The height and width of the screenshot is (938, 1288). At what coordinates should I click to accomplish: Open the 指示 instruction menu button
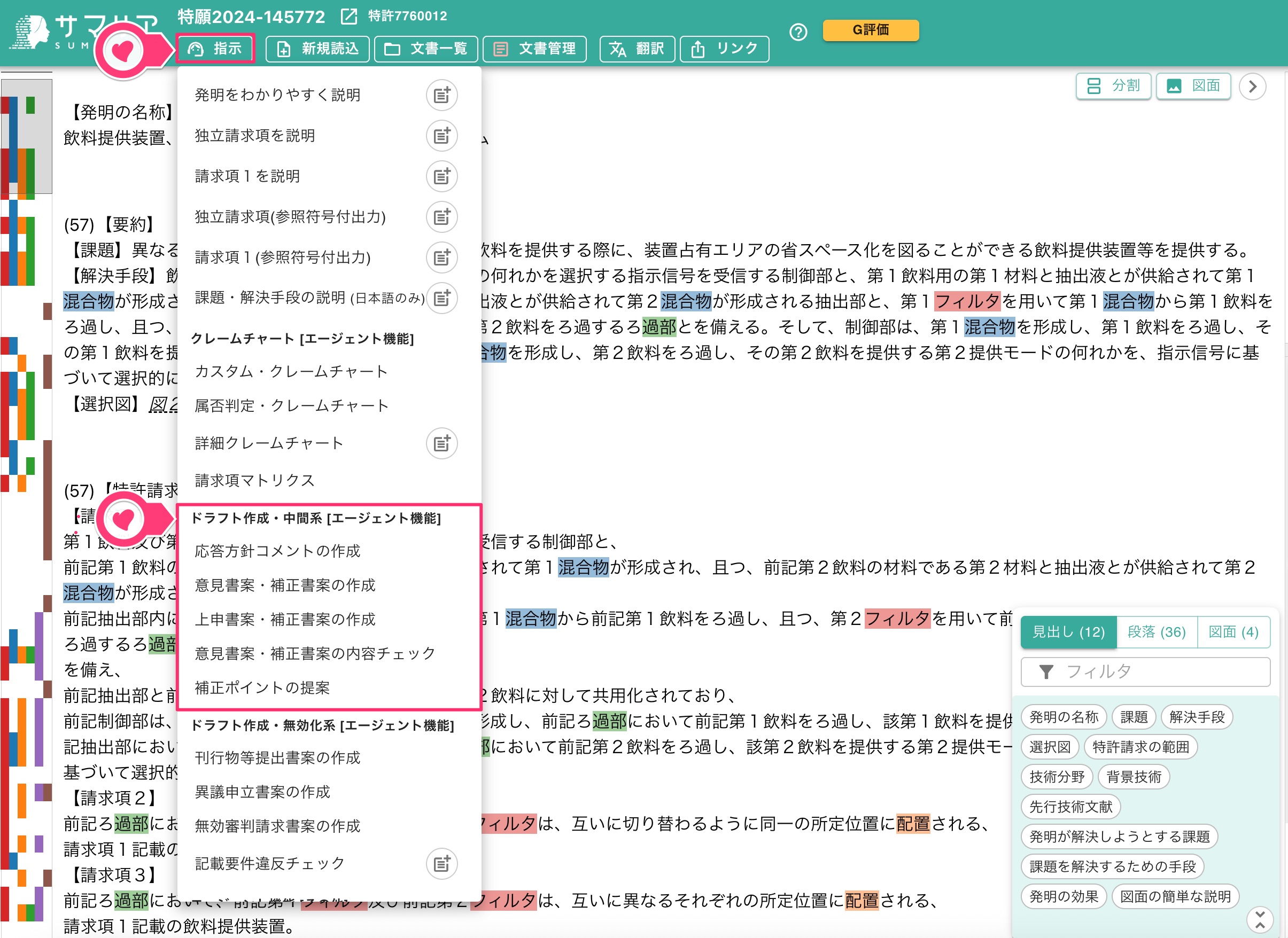215,49
